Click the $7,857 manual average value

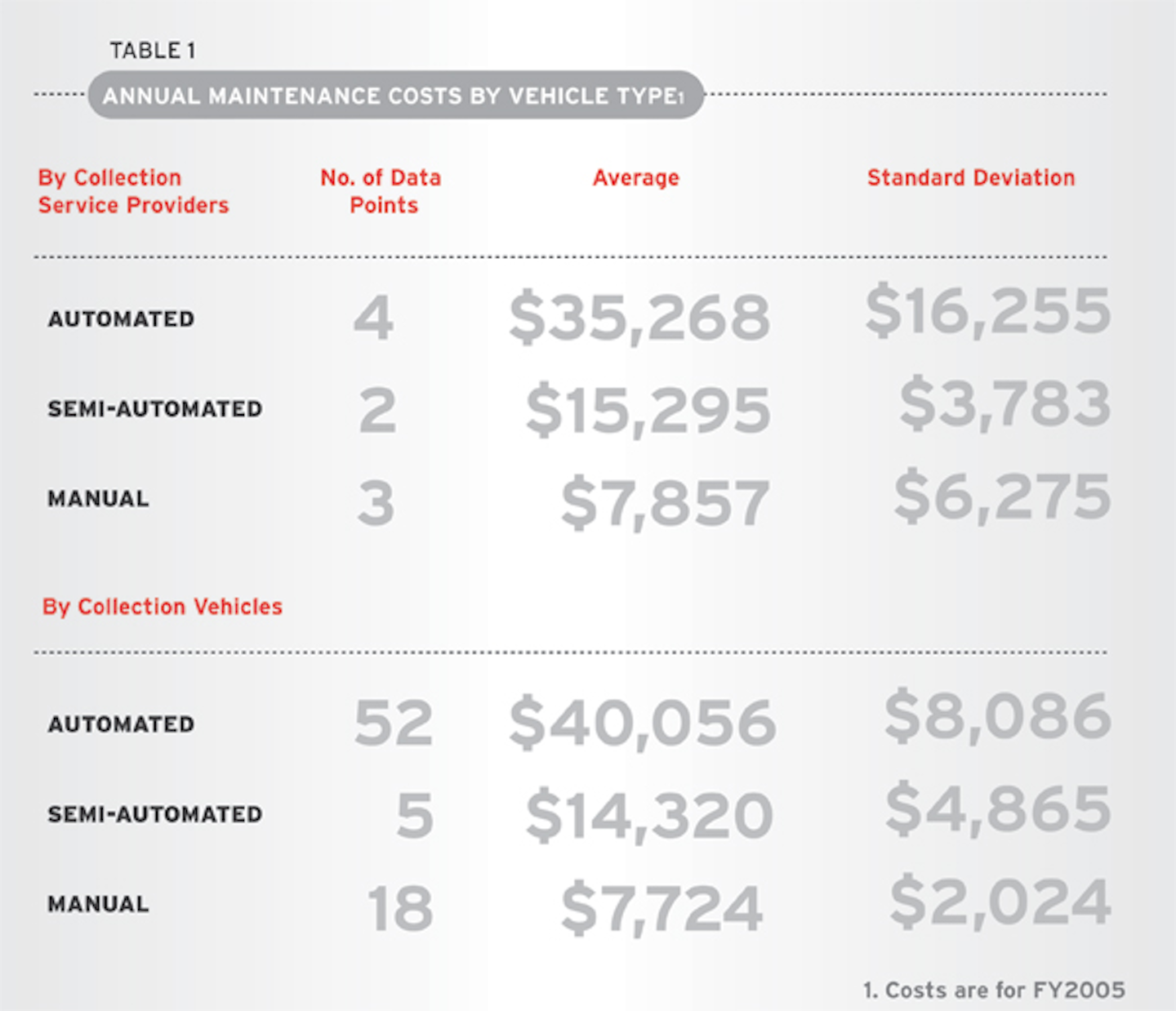(x=665, y=502)
